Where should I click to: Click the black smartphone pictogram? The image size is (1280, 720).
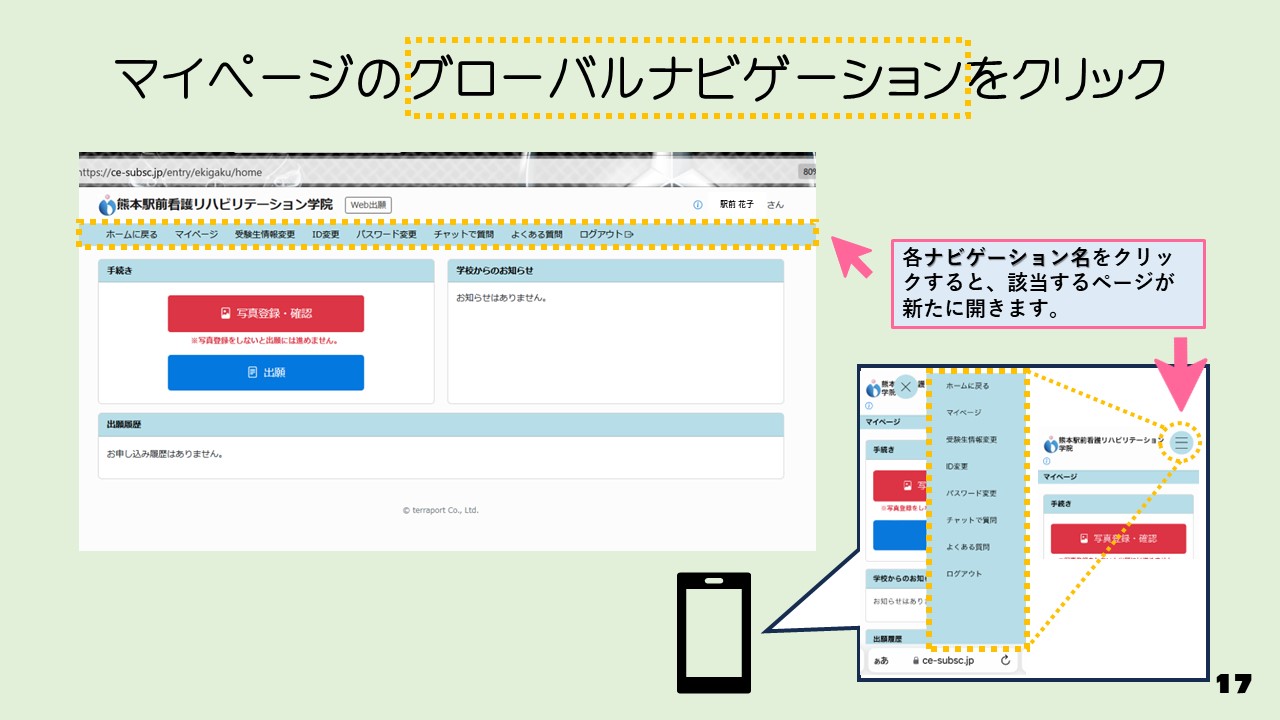(x=714, y=632)
